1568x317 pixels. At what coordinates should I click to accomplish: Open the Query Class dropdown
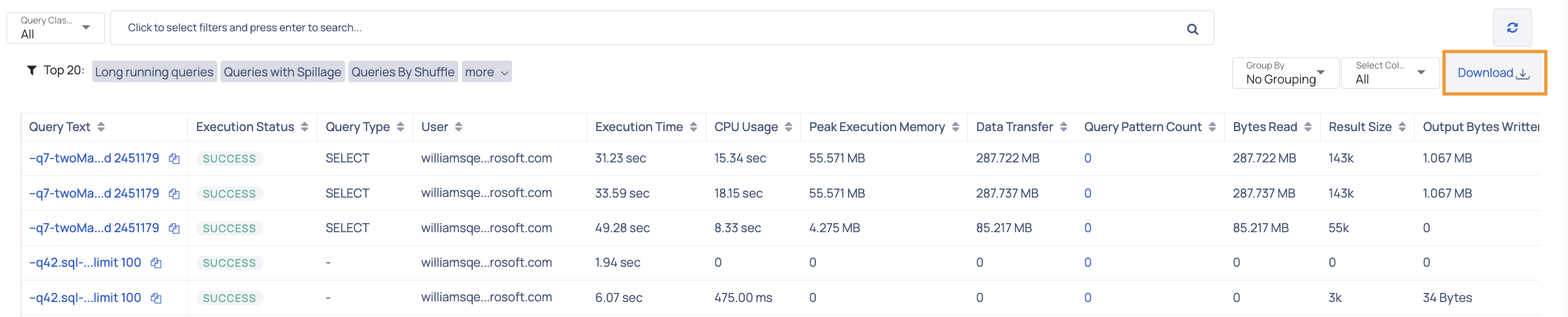coord(55,28)
